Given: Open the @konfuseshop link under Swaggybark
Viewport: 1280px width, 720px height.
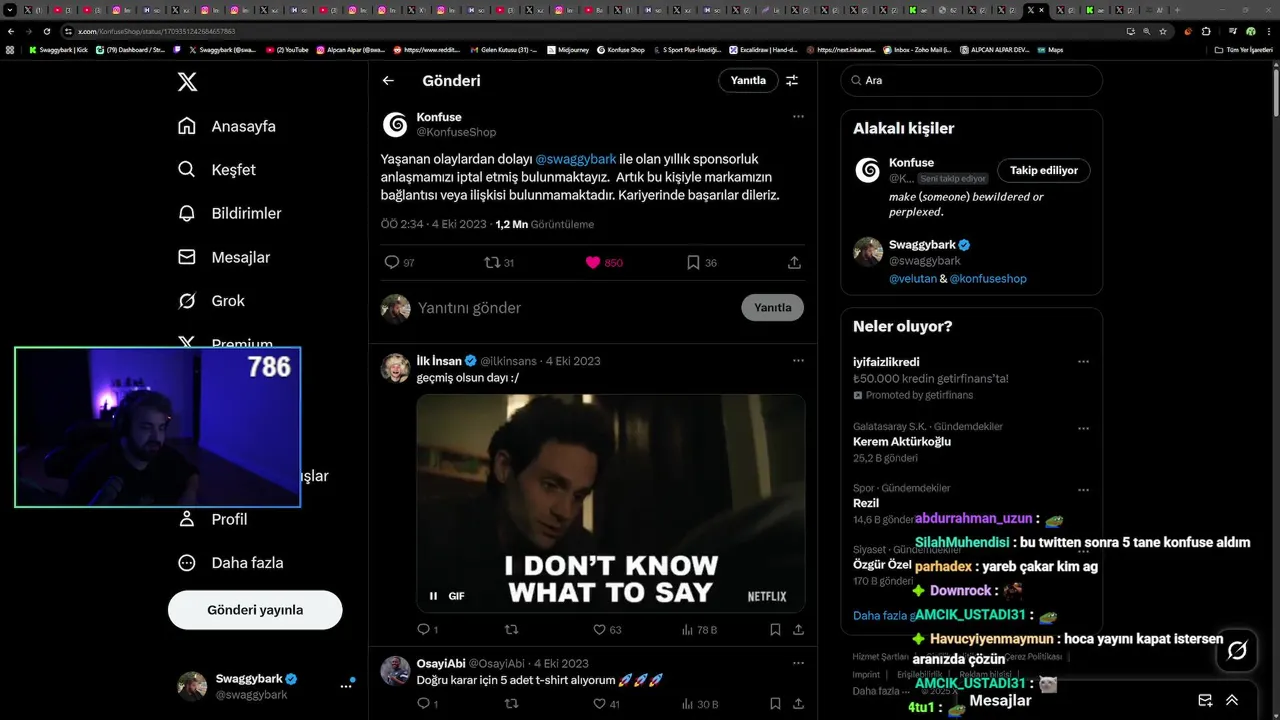Looking at the screenshot, I should coord(988,279).
